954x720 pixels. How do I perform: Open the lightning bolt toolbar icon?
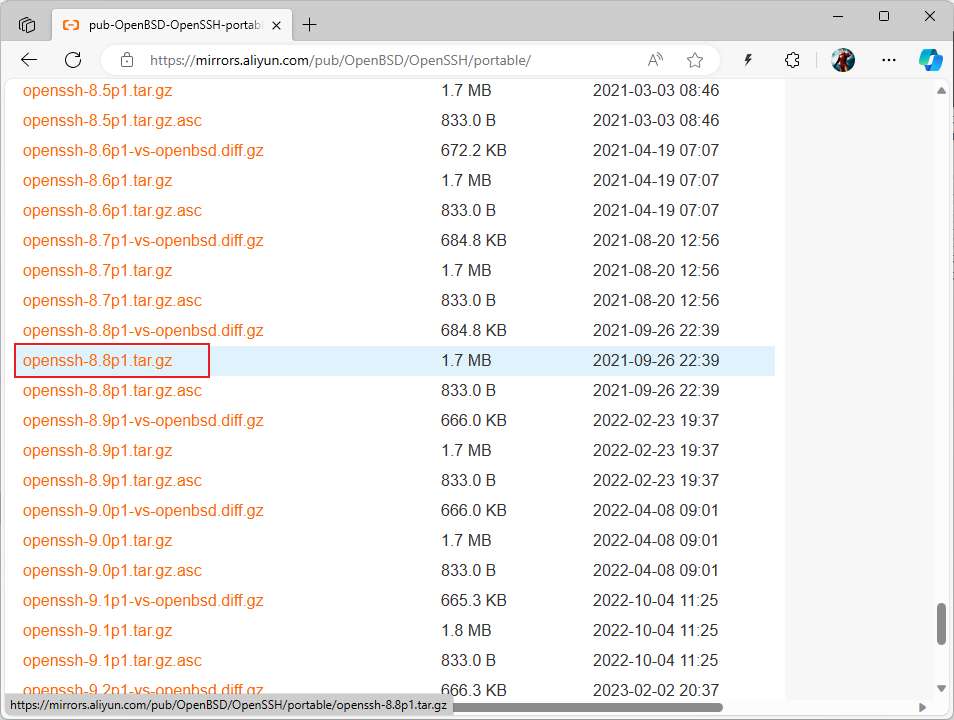pyautogui.click(x=748, y=60)
